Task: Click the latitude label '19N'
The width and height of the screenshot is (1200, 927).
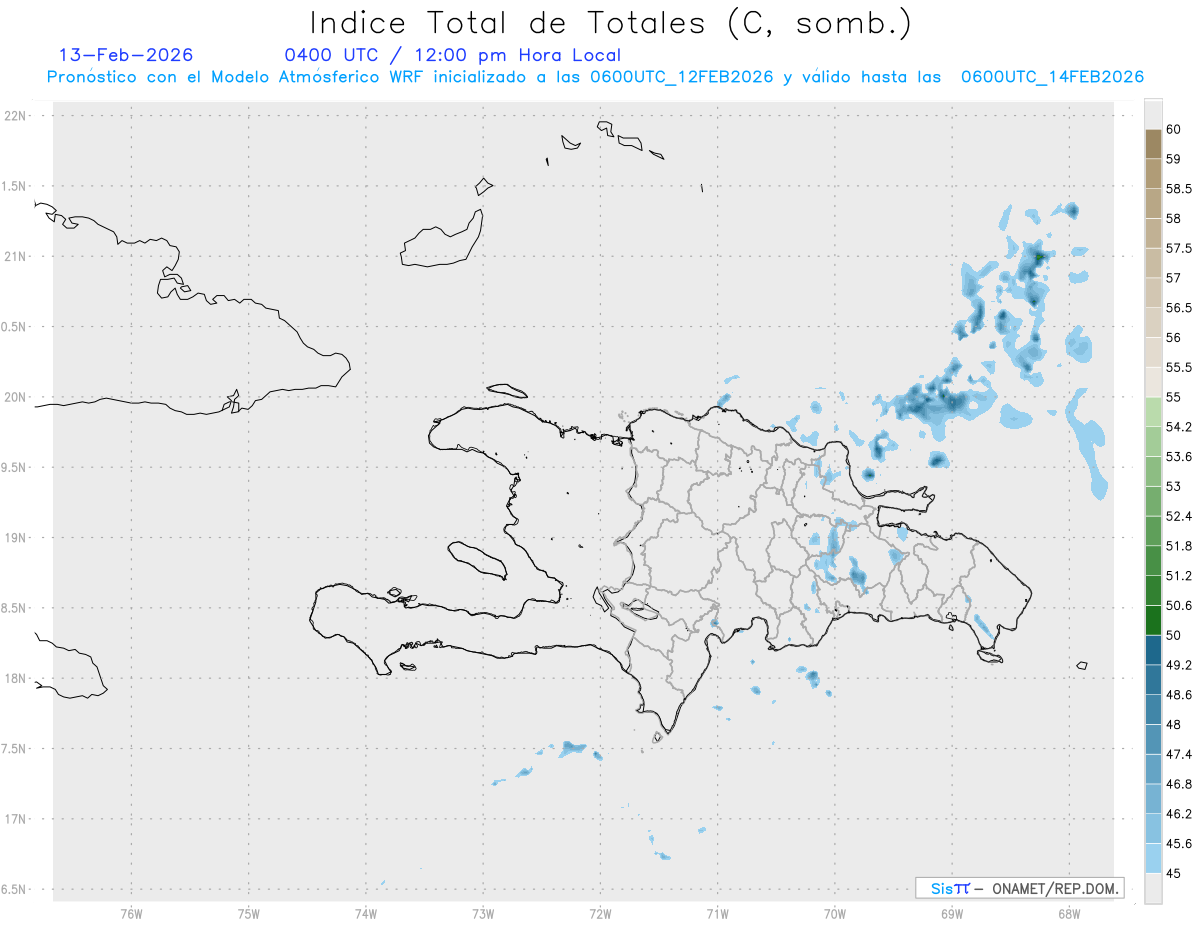Action: [x=15, y=538]
